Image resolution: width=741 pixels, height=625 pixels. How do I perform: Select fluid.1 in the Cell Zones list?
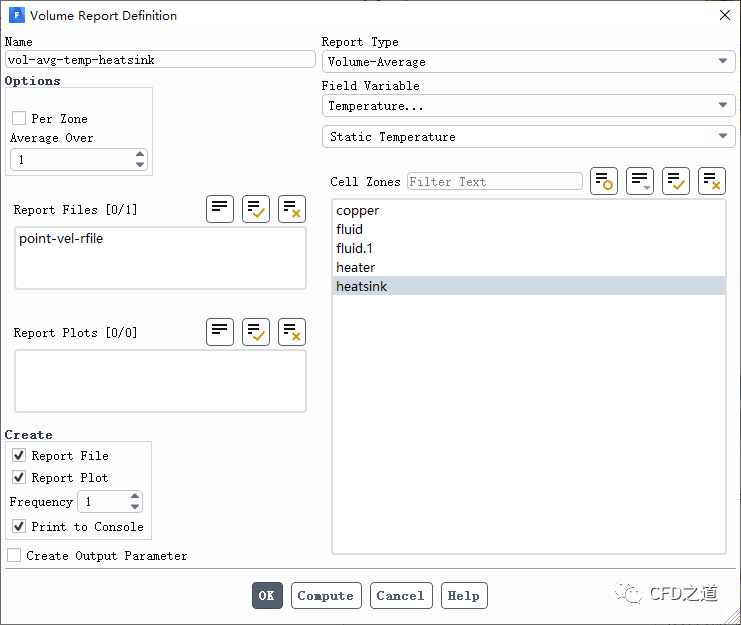tap(355, 248)
